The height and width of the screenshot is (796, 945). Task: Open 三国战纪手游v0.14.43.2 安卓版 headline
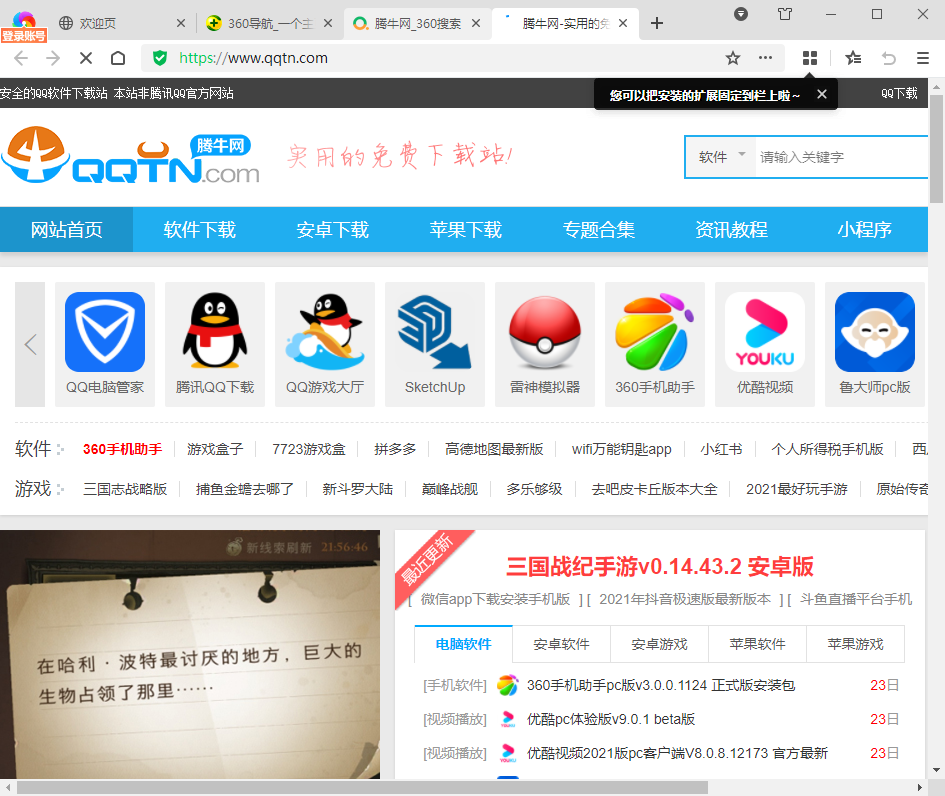[x=660, y=566]
